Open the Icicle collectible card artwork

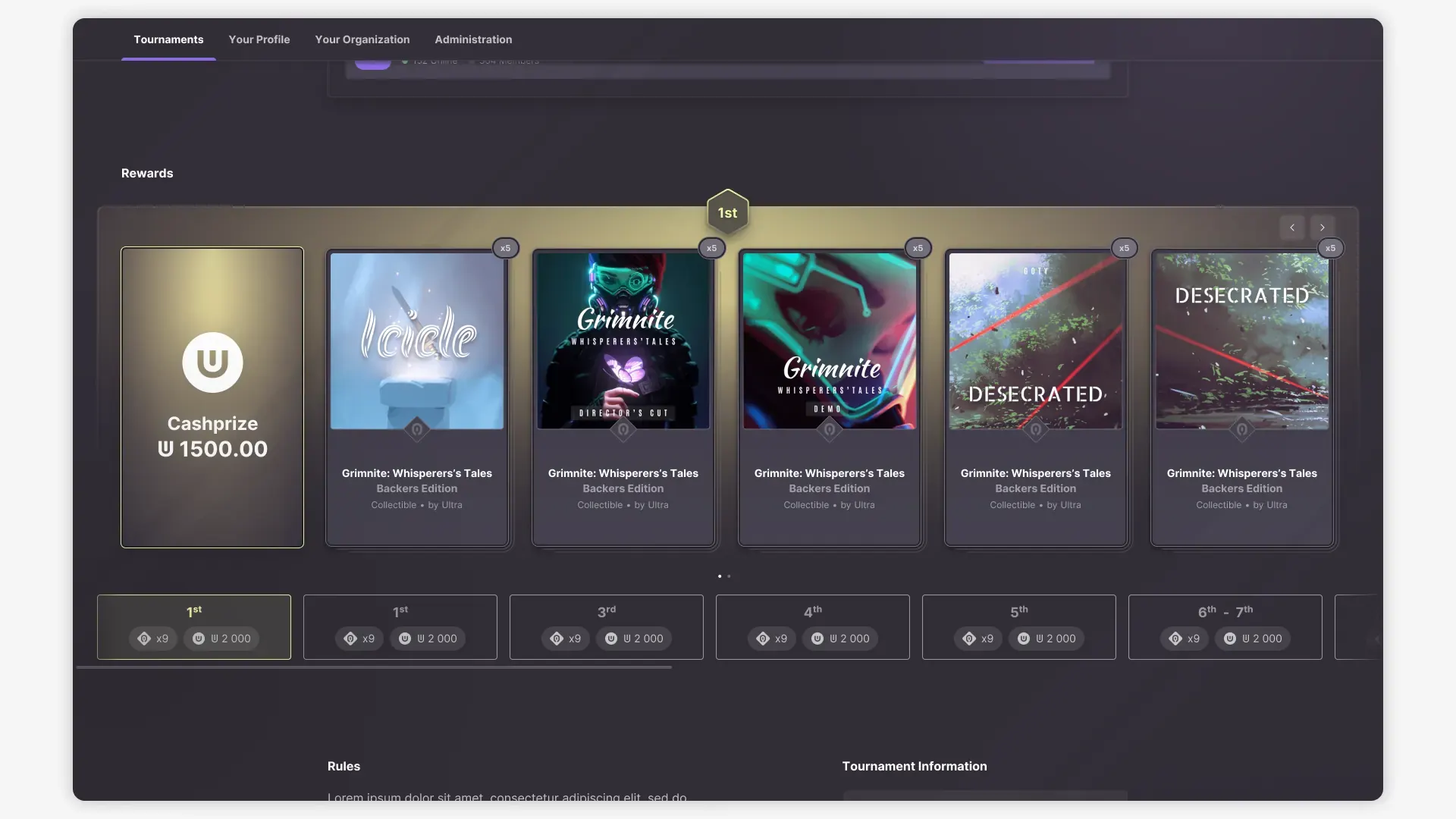(x=417, y=341)
